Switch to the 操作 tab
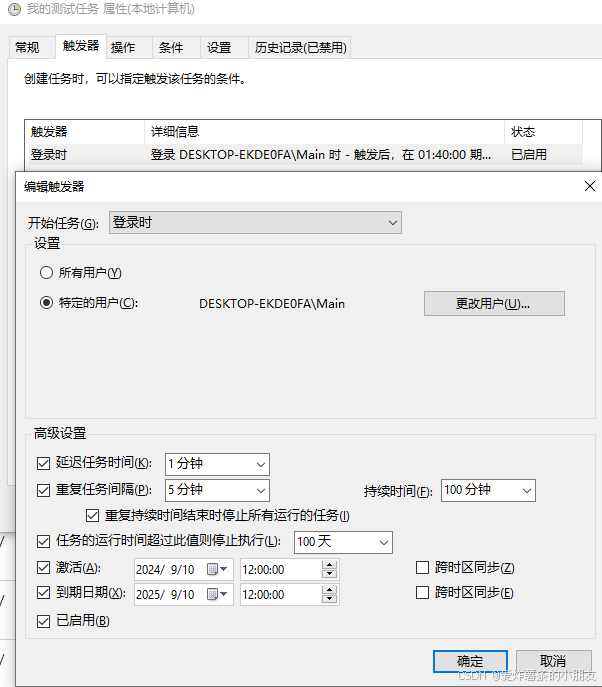This screenshot has width=602, height=687. tap(129, 47)
